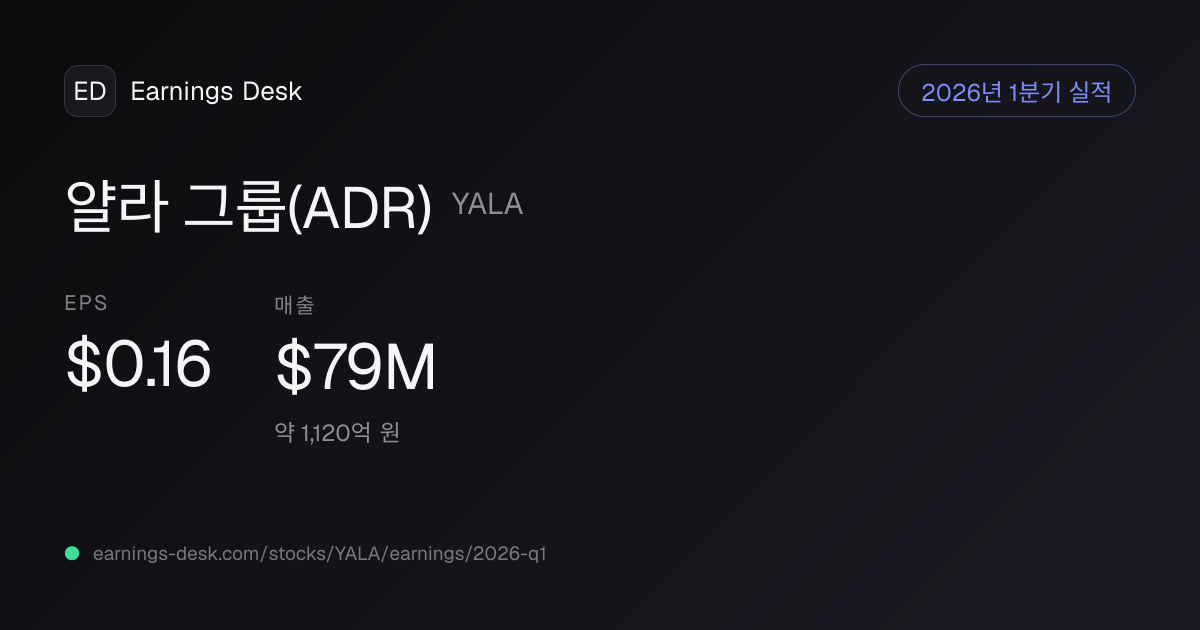Screen dimensions: 1200x630
Task: Select the YALA ticker symbol
Action: click(487, 204)
